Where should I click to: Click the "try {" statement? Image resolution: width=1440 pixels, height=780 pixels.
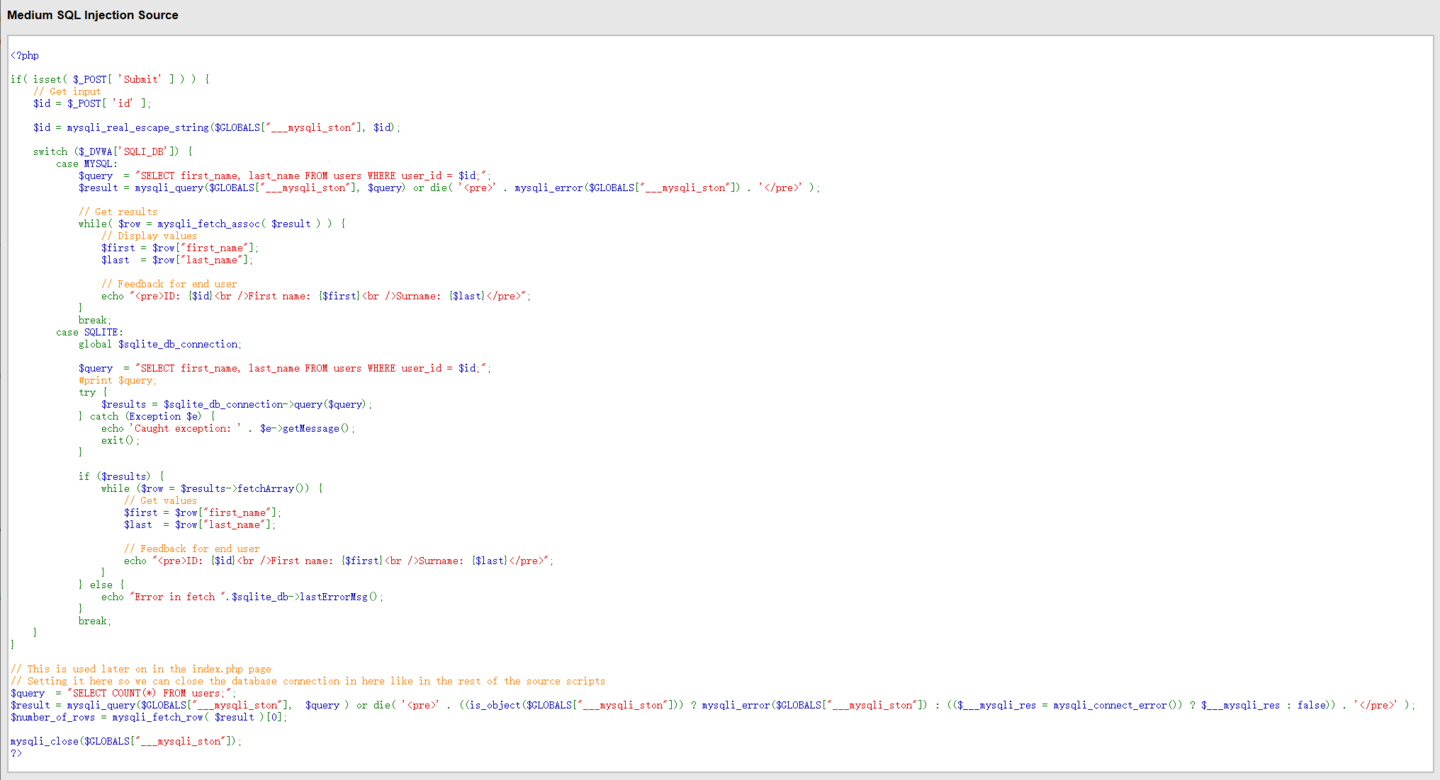pyautogui.click(x=92, y=392)
